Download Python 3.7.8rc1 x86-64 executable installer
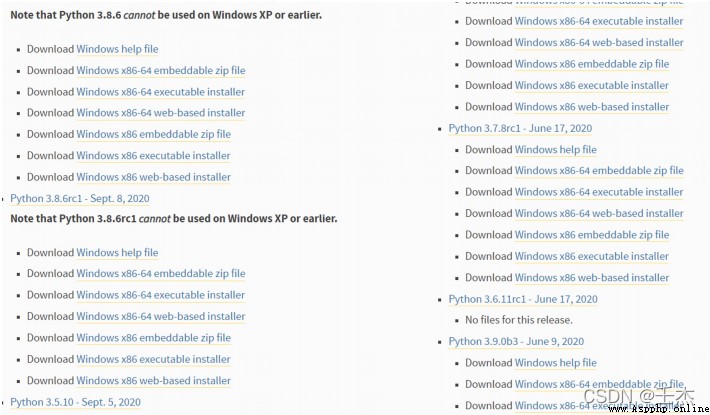Image resolution: width=710 pixels, height=415 pixels. [x=599, y=192]
